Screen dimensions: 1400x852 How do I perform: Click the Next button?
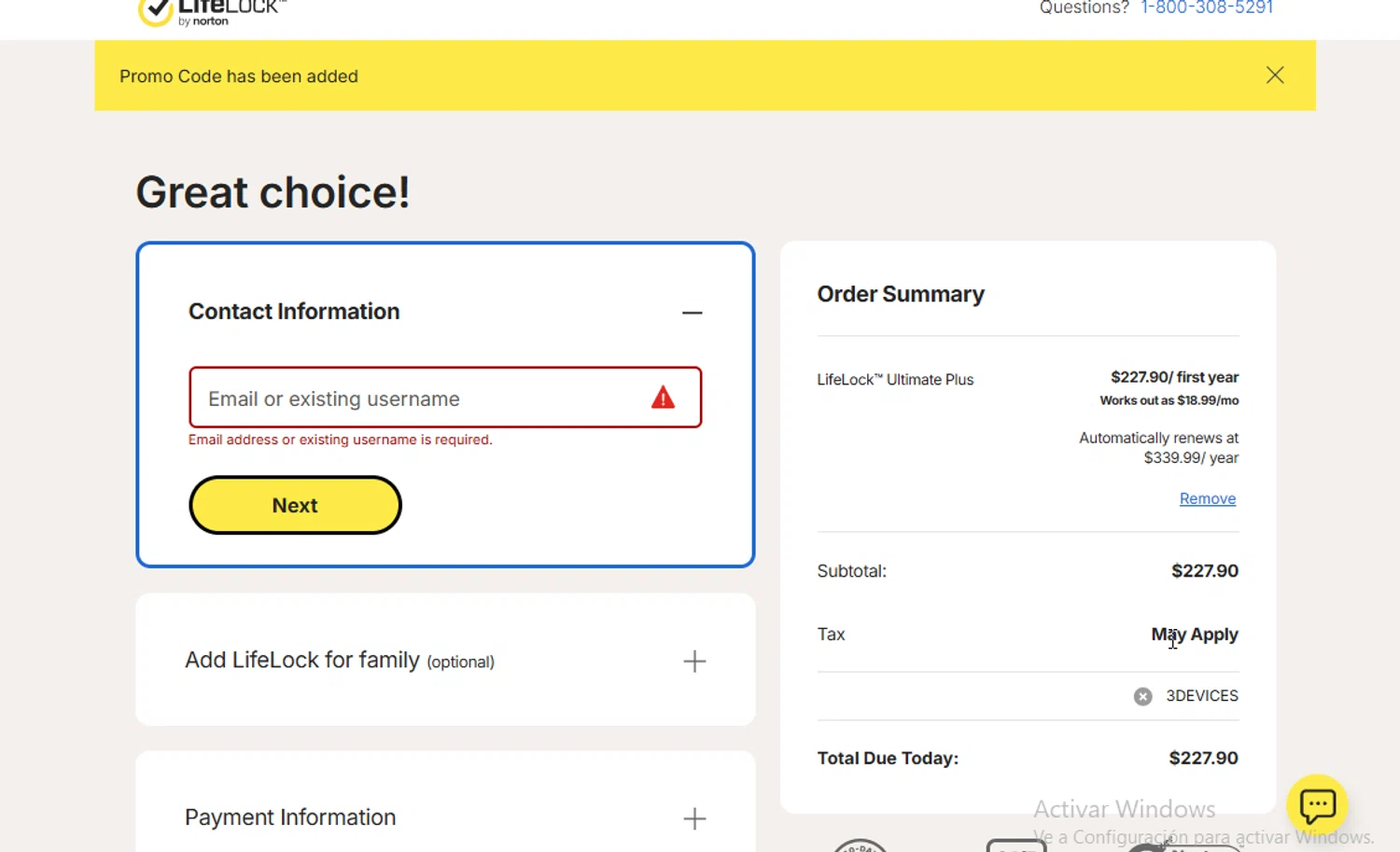point(295,505)
